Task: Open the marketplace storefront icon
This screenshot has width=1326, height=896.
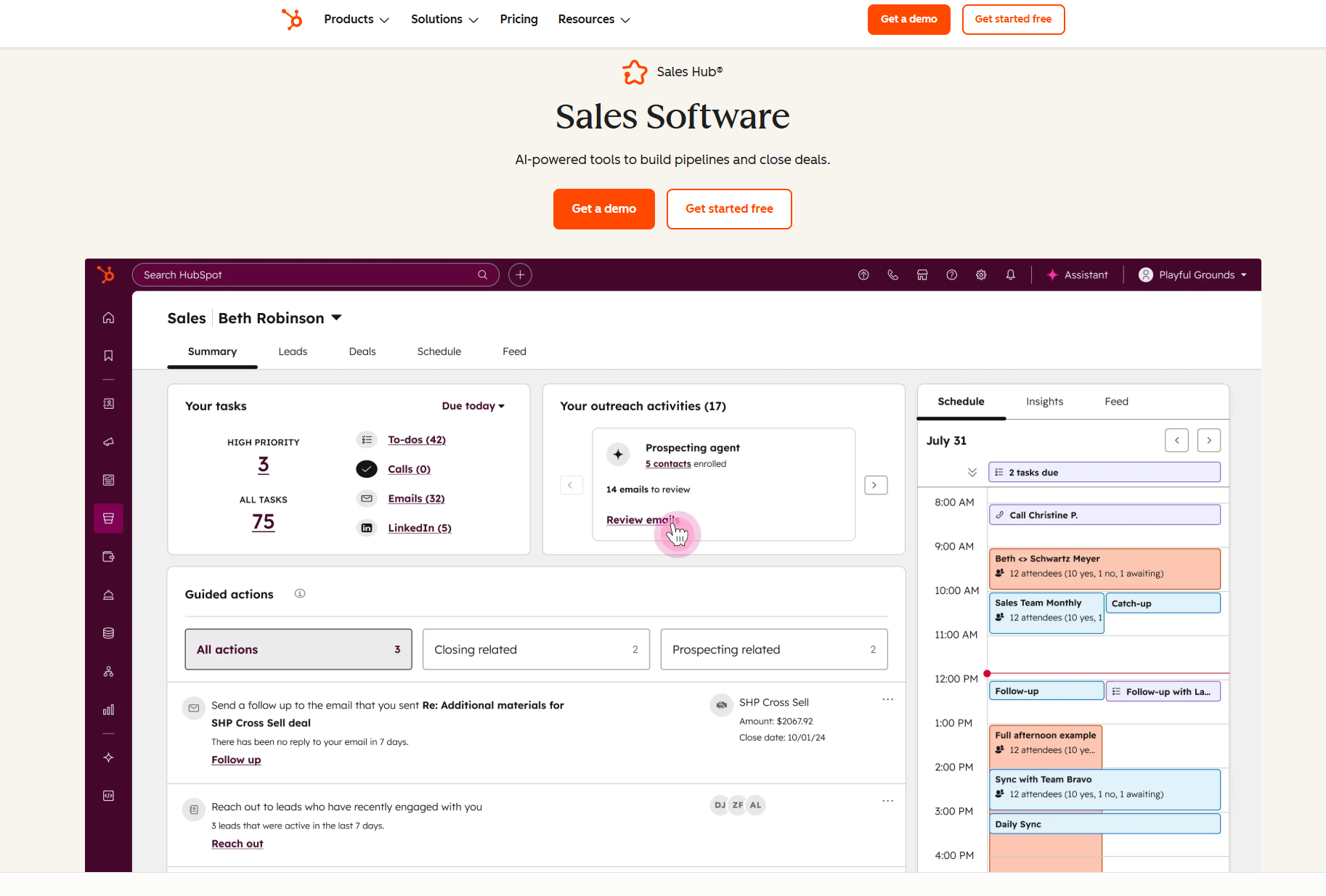Action: pos(922,275)
